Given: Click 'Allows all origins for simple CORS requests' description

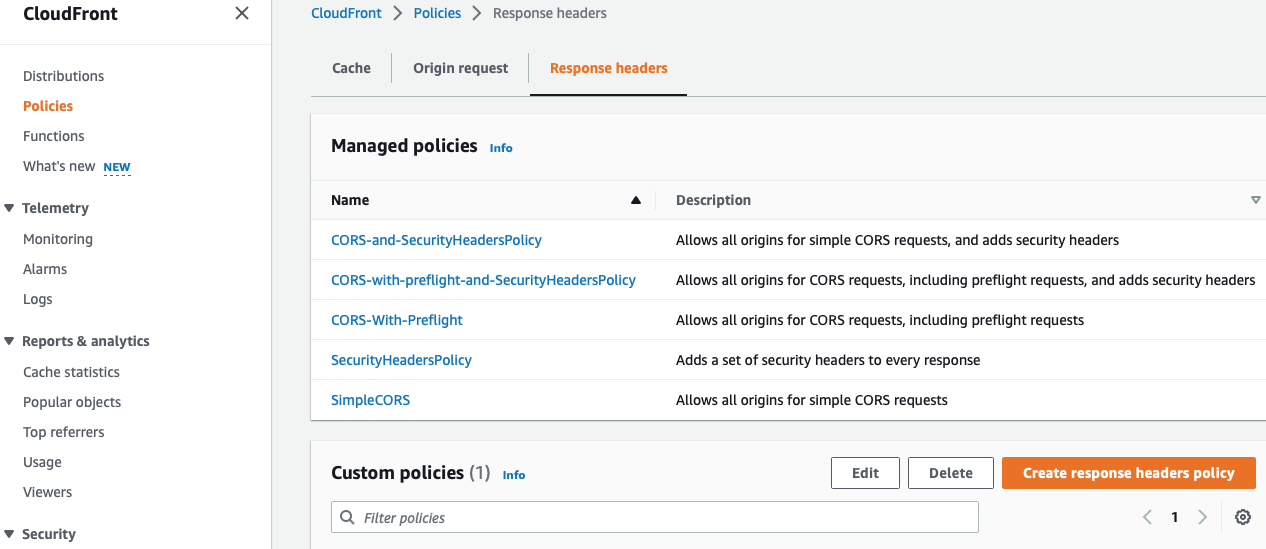Looking at the screenshot, I should 812,400.
